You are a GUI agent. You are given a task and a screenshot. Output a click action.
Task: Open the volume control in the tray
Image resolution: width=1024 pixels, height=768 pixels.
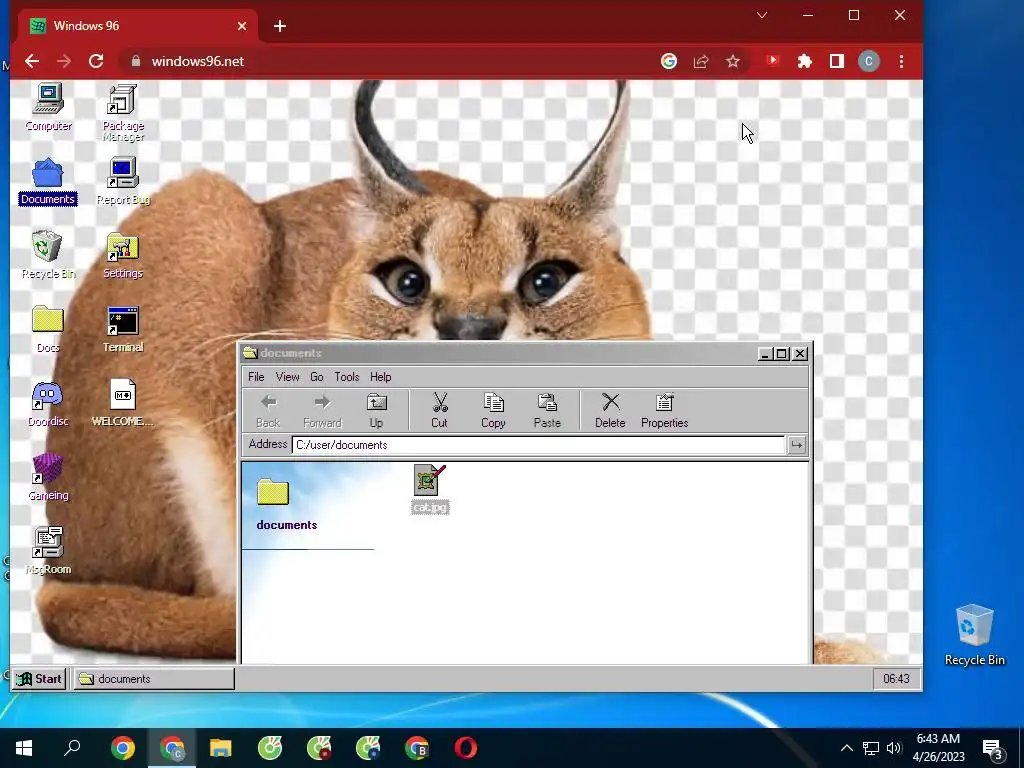click(x=893, y=748)
